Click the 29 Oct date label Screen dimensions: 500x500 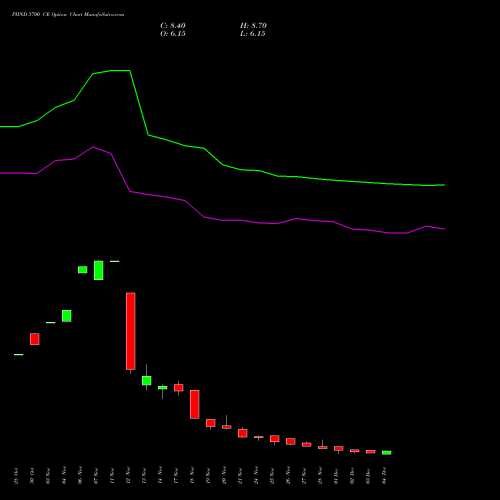[x=16, y=476]
